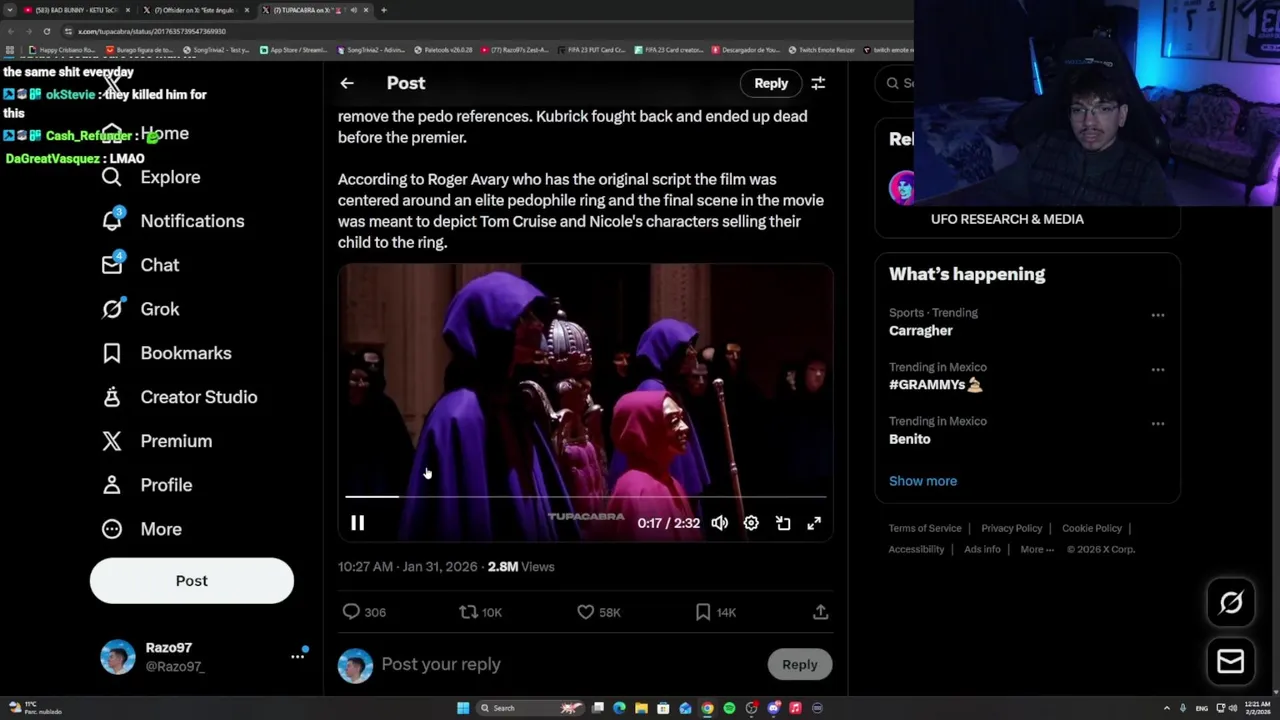Open a new browser tab
This screenshot has width=1280, height=720.
coord(383,10)
